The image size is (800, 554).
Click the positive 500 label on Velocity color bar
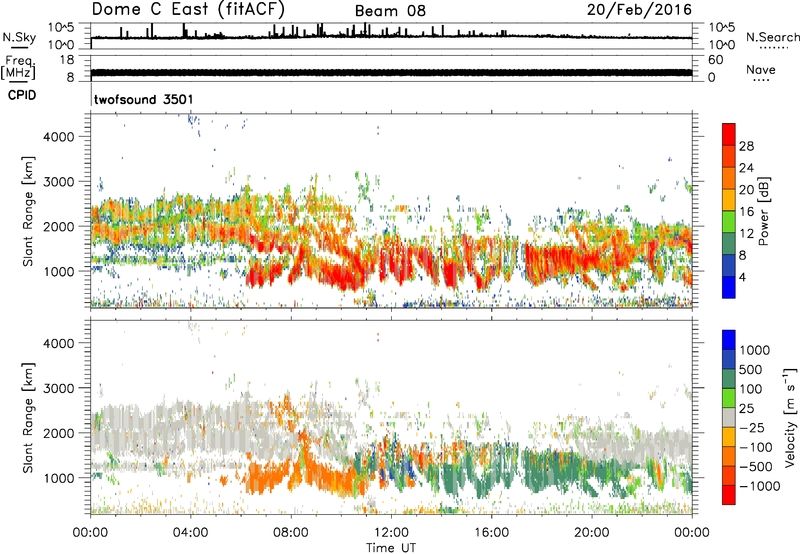click(x=751, y=370)
